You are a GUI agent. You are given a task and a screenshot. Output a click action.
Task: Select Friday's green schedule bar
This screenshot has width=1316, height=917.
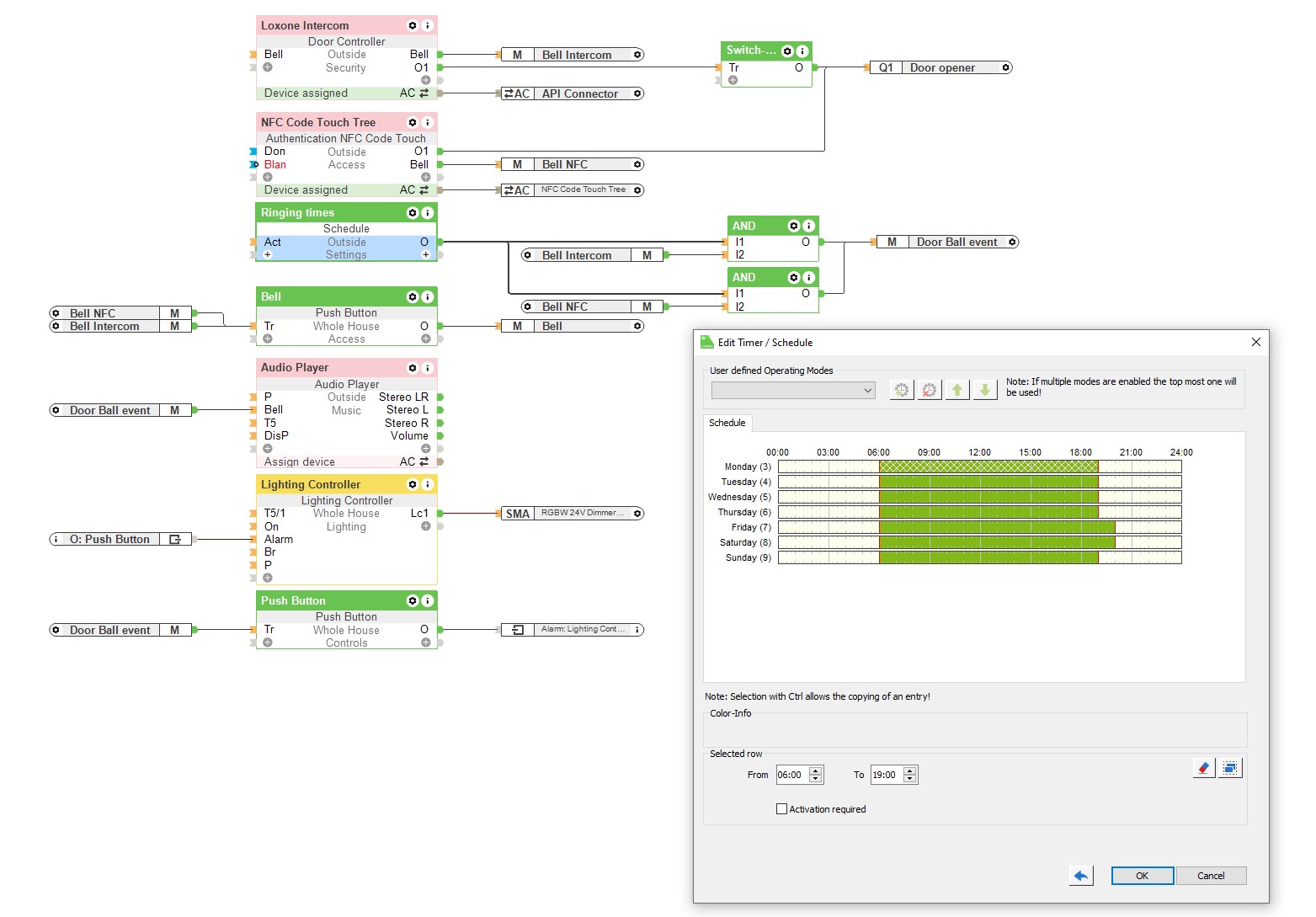click(x=996, y=527)
